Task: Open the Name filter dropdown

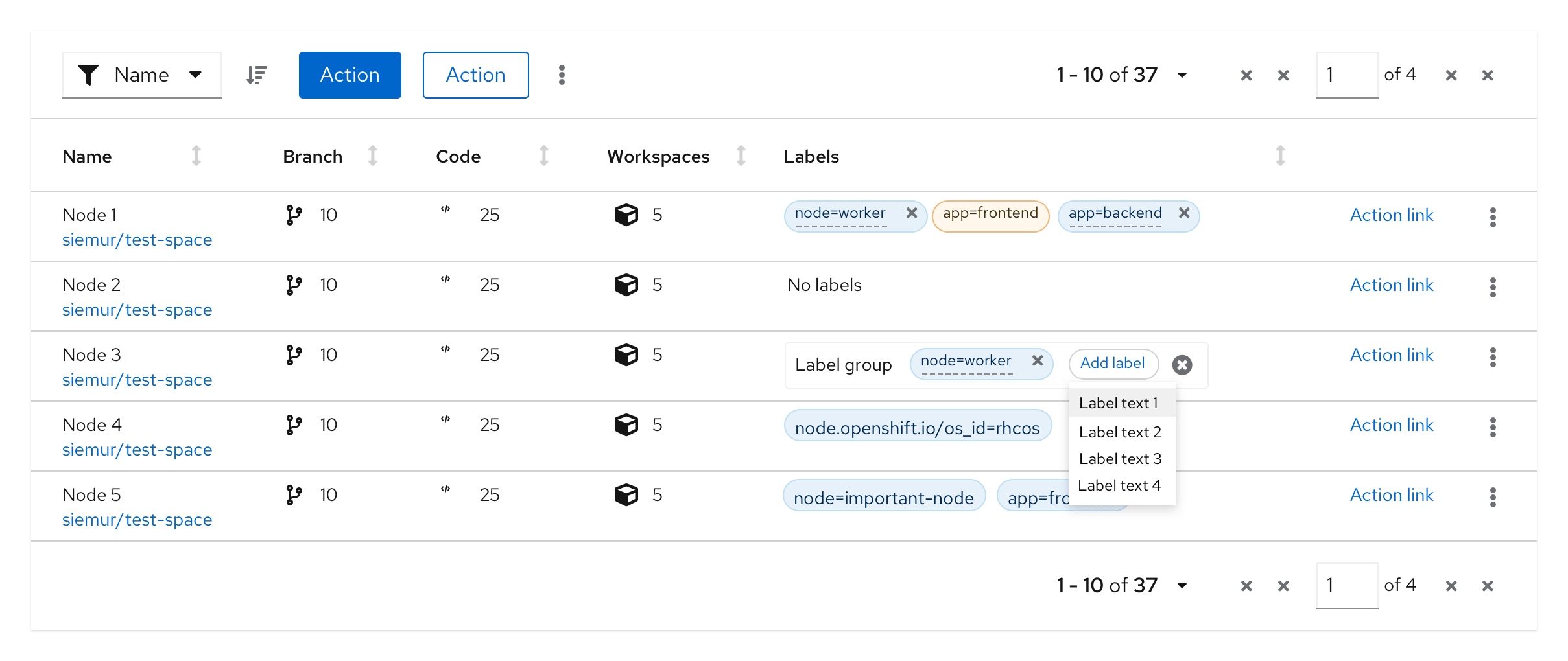Action: (x=141, y=75)
